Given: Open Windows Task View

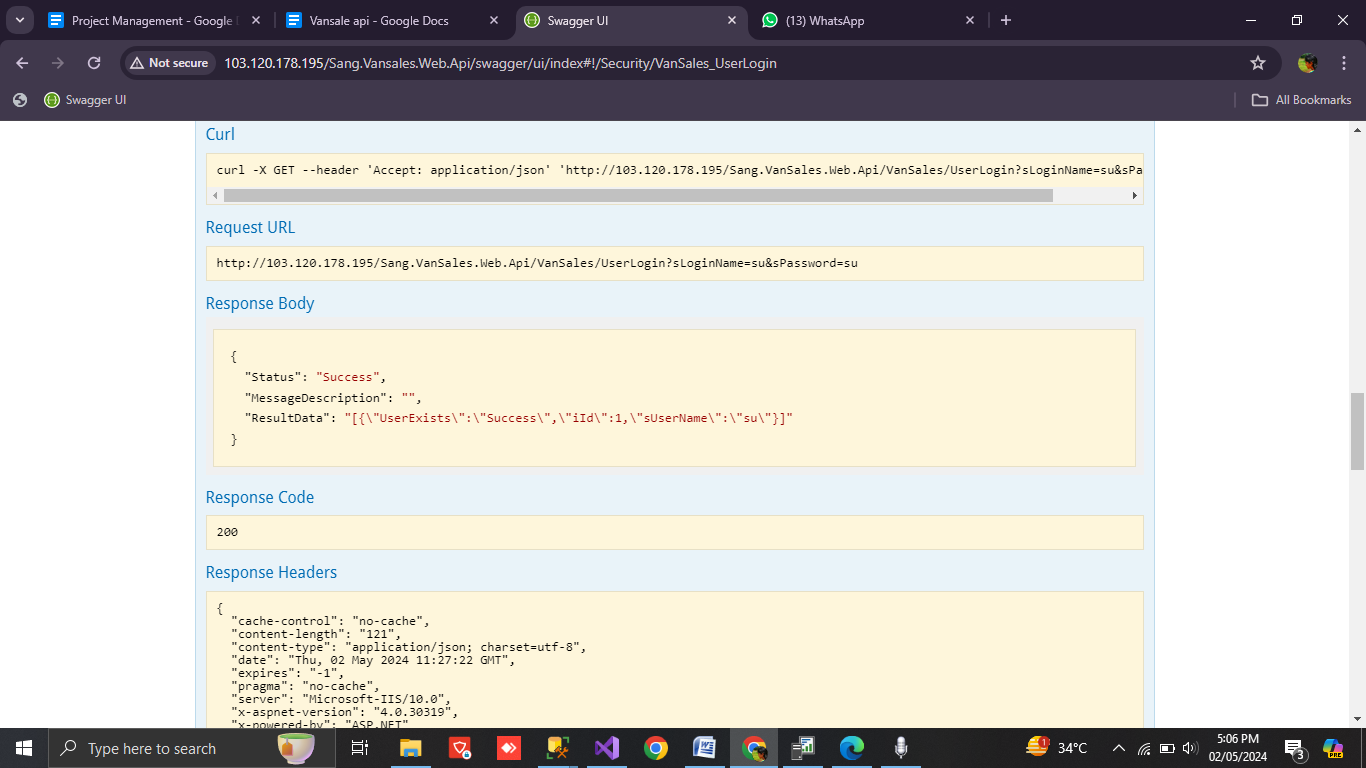Looking at the screenshot, I should 359,748.
